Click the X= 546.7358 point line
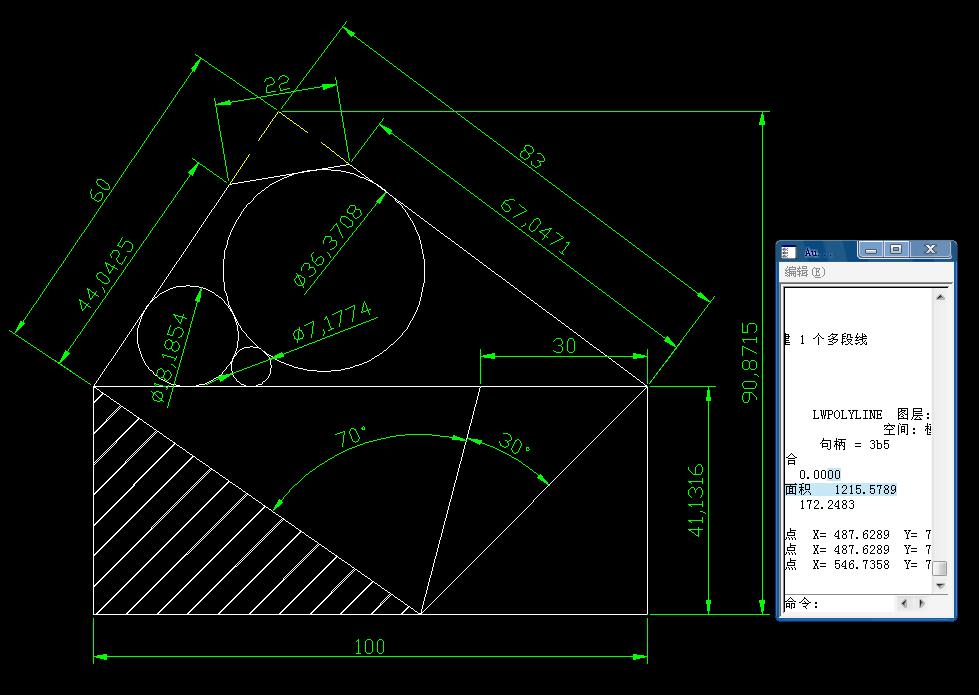 click(857, 564)
